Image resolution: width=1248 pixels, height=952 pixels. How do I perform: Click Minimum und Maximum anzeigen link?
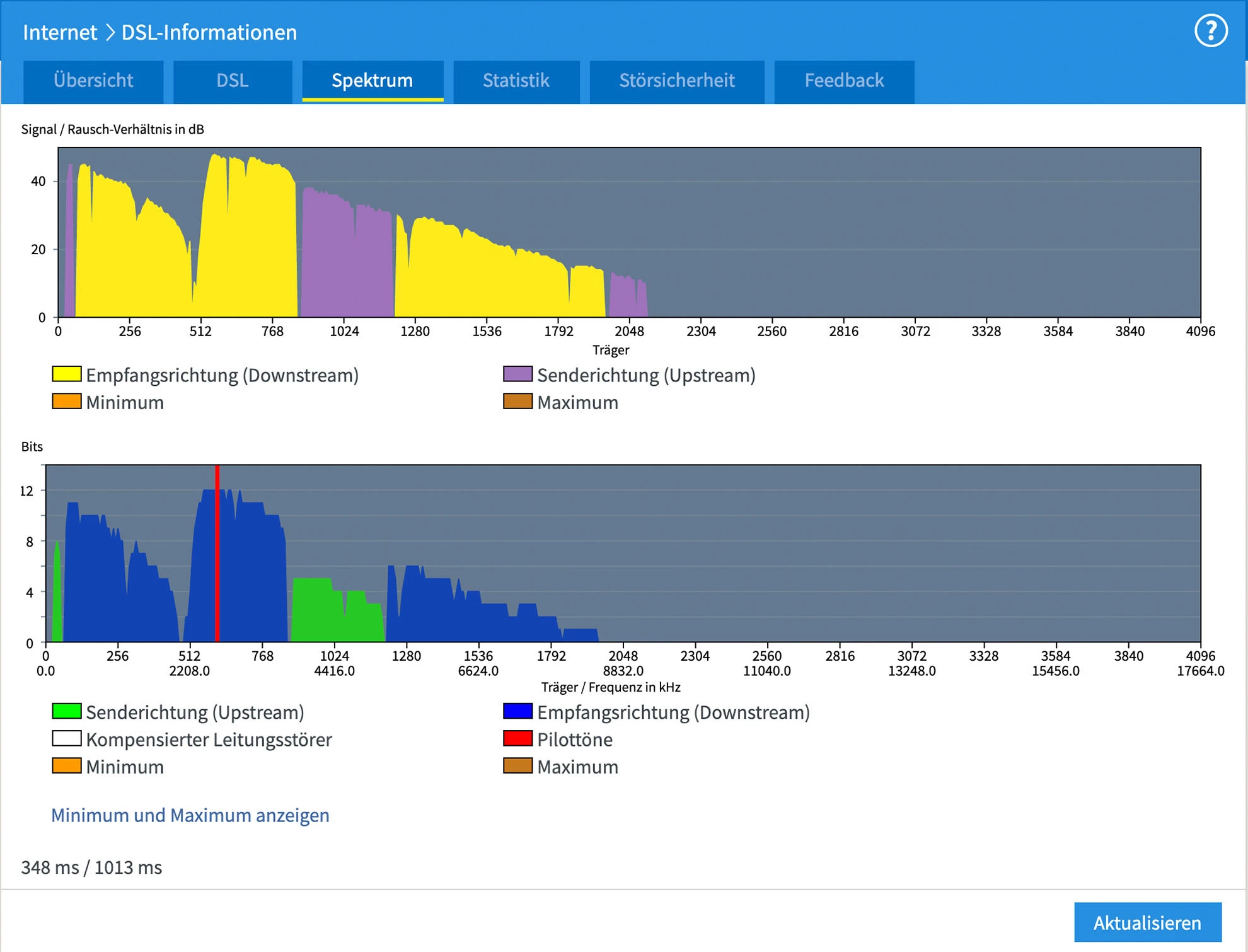[x=190, y=815]
